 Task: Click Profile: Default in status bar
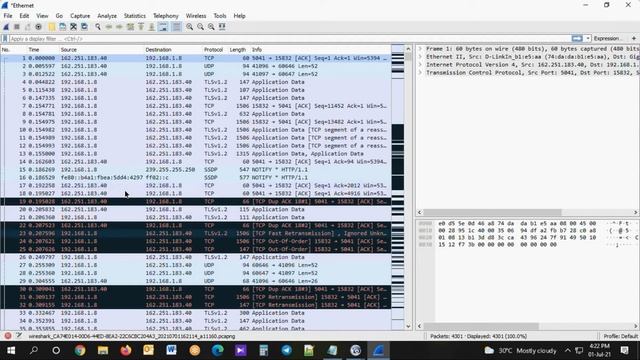coord(620,336)
